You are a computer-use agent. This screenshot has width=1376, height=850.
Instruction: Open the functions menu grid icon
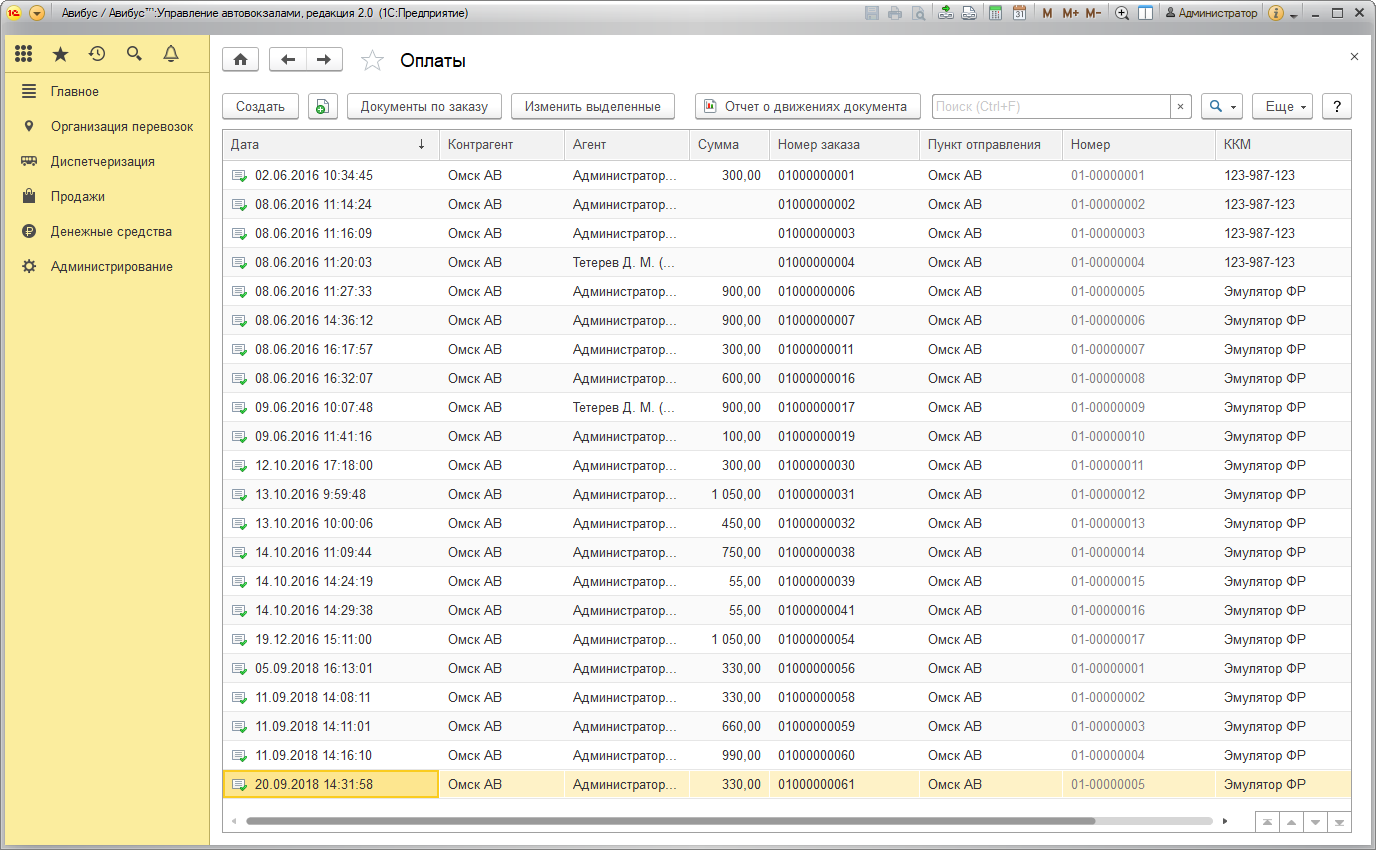[x=24, y=54]
